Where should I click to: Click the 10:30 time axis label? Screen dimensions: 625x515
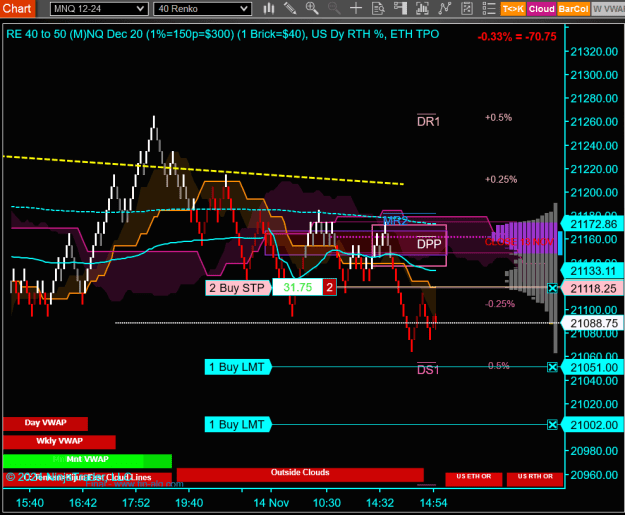pyautogui.click(x=327, y=503)
